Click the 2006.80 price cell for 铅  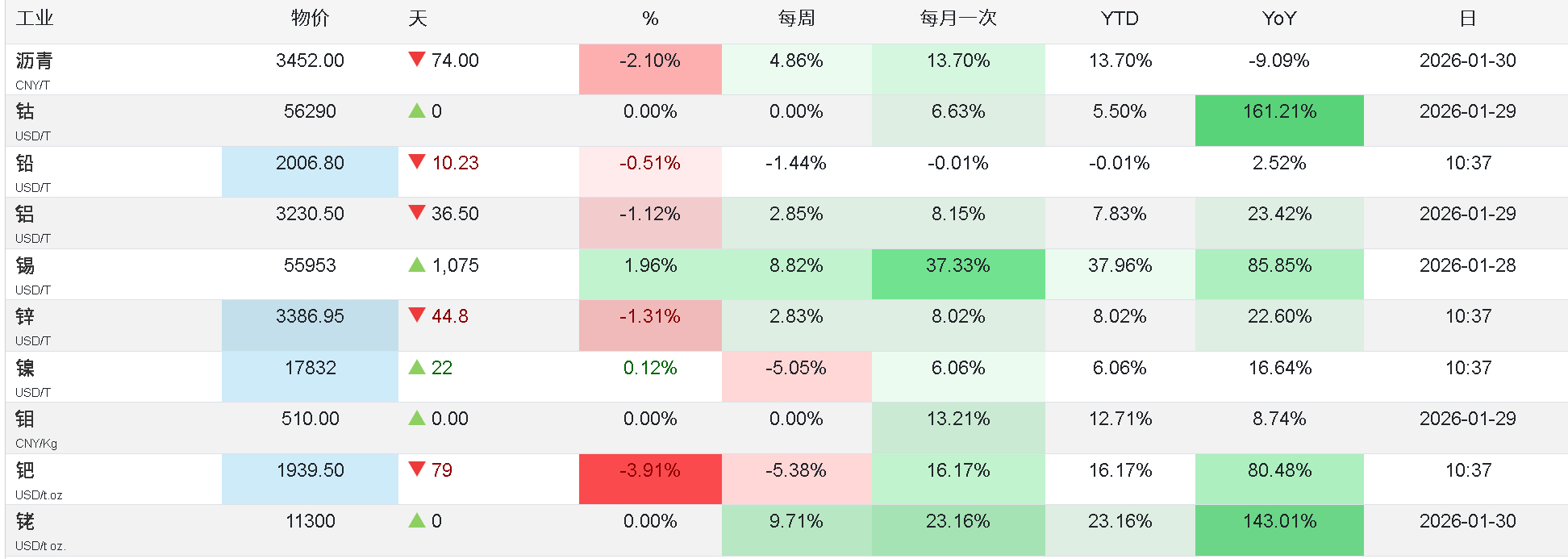pyautogui.click(x=310, y=164)
